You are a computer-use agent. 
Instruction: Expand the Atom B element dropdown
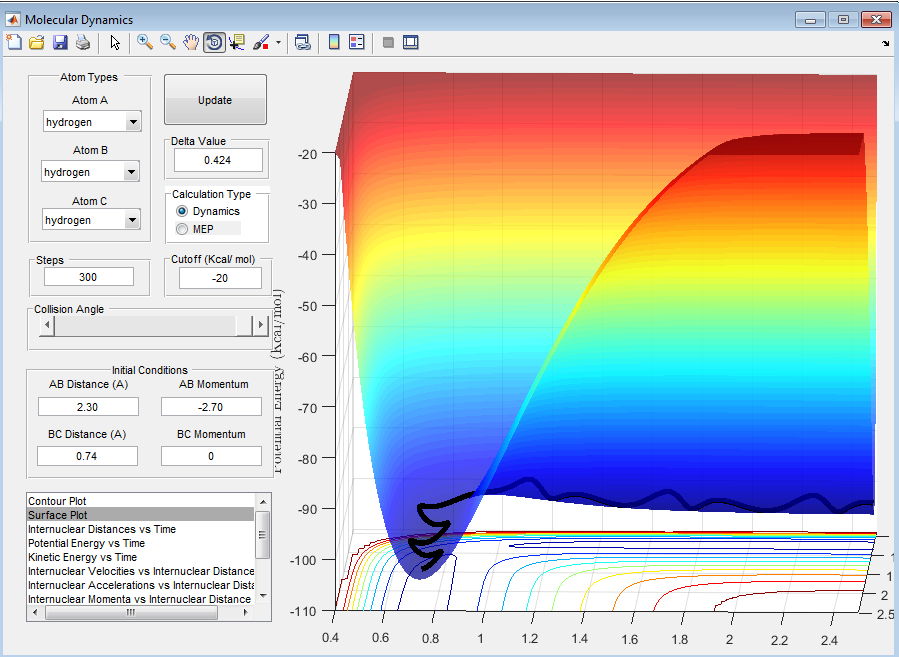(130, 172)
